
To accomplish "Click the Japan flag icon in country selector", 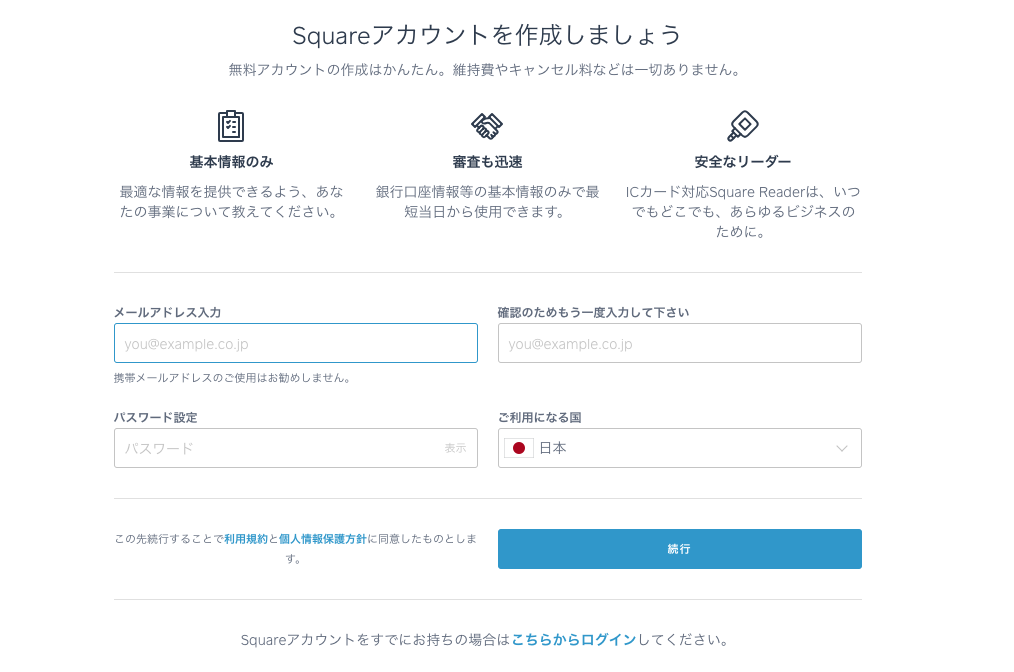I will 519,448.
